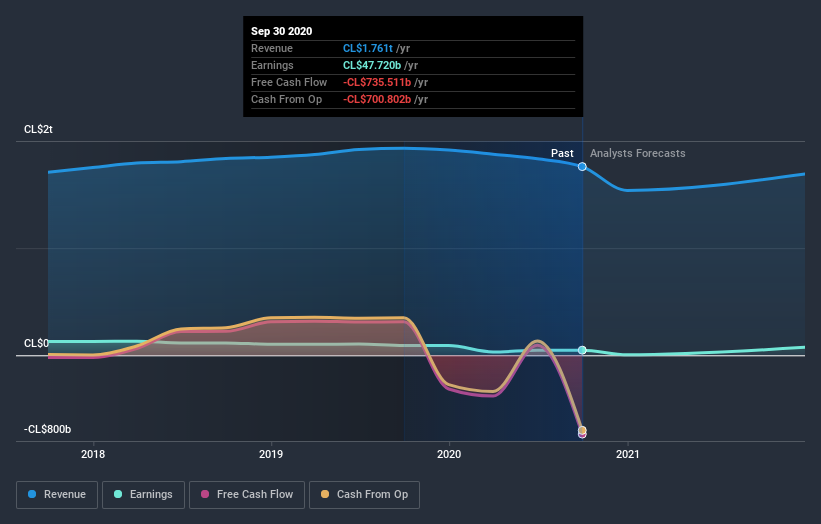Click the -CL$700.802b cash from op value
The height and width of the screenshot is (524, 821).
pos(377,99)
